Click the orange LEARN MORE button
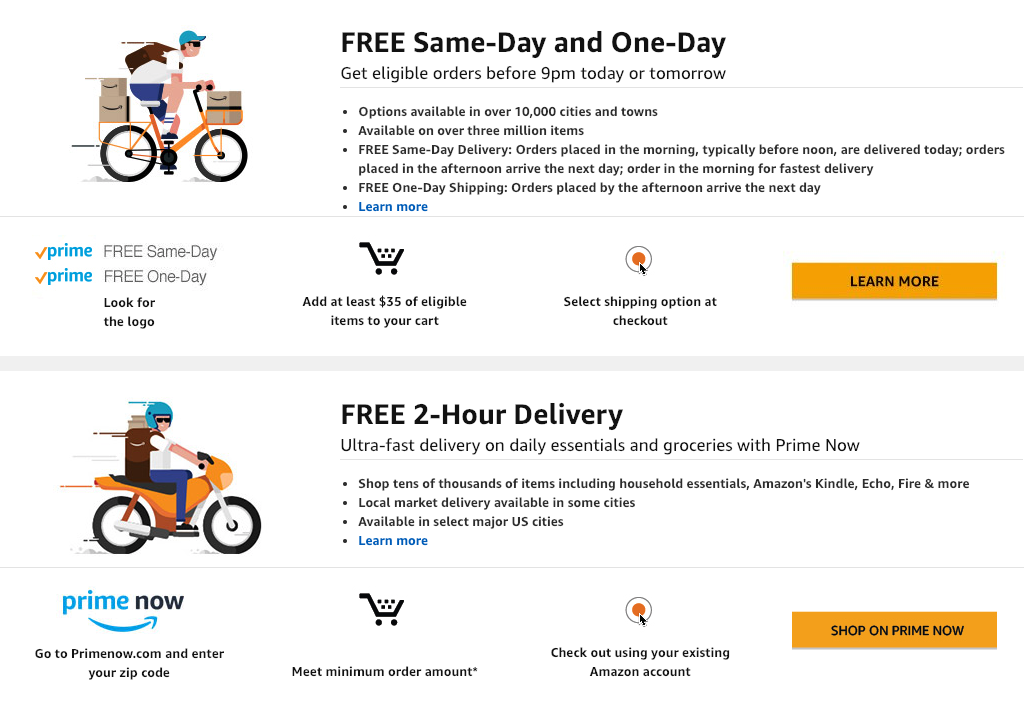The height and width of the screenshot is (702, 1025). click(894, 281)
